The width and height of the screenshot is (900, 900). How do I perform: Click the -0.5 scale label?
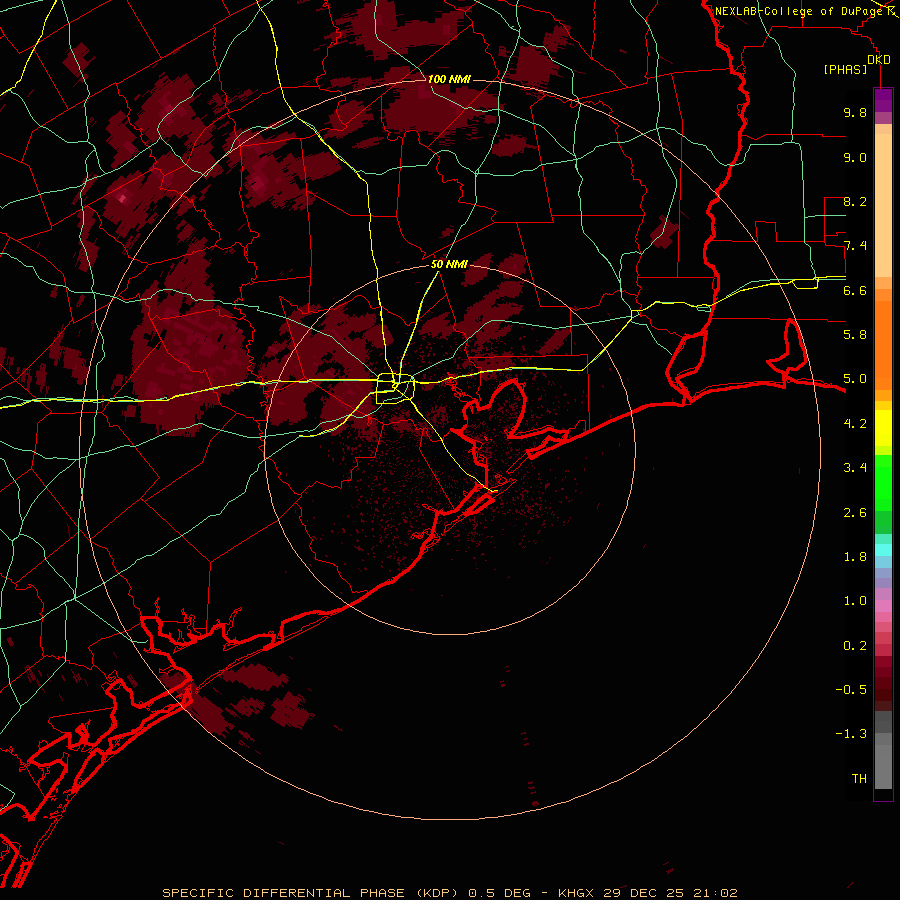coord(851,690)
